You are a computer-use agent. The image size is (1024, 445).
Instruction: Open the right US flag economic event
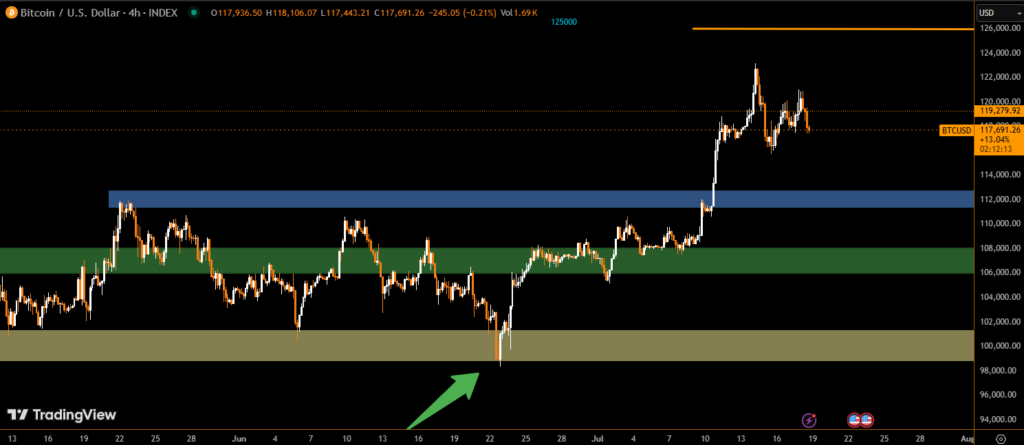(867, 420)
